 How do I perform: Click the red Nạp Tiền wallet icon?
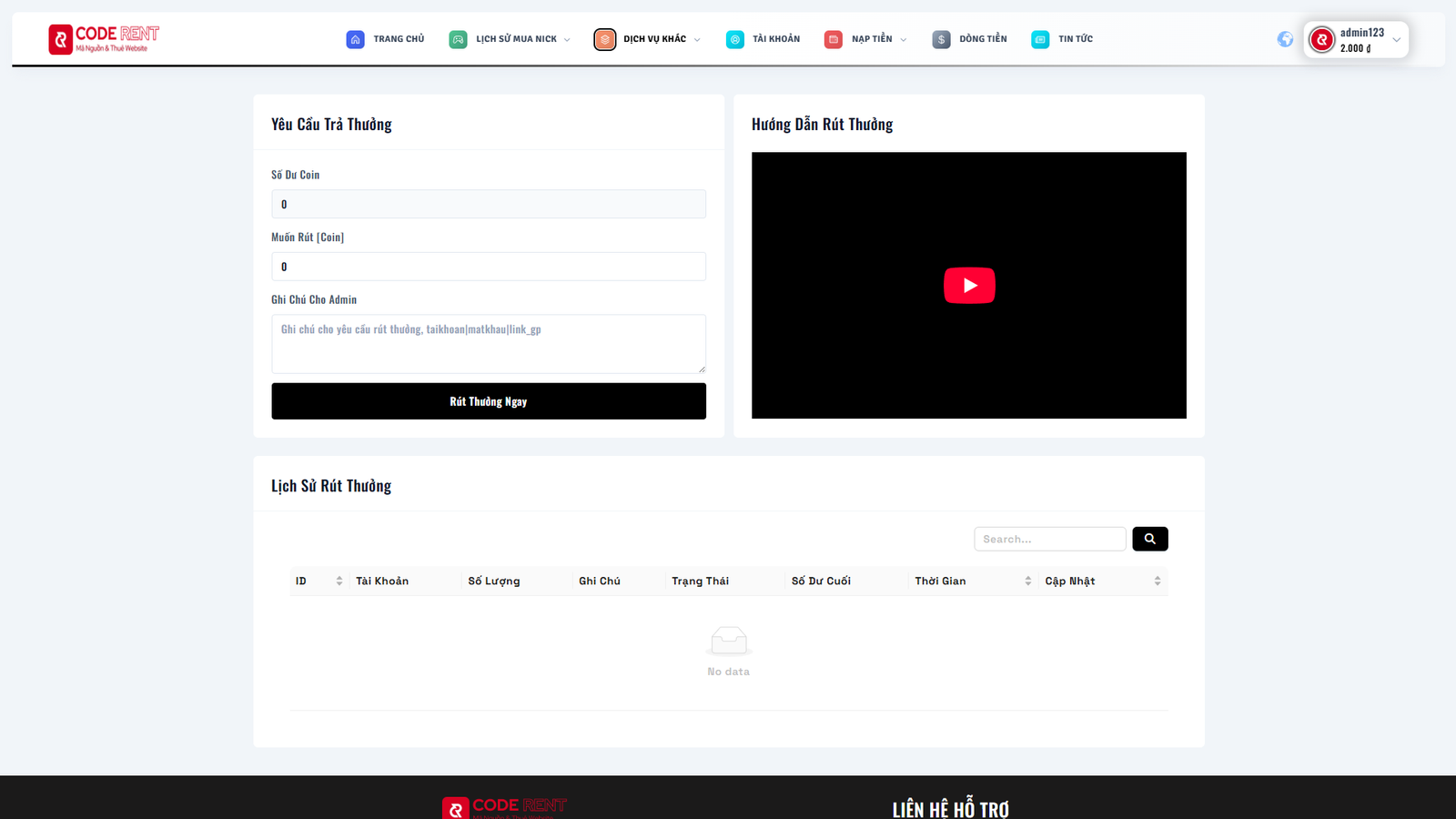tap(832, 39)
